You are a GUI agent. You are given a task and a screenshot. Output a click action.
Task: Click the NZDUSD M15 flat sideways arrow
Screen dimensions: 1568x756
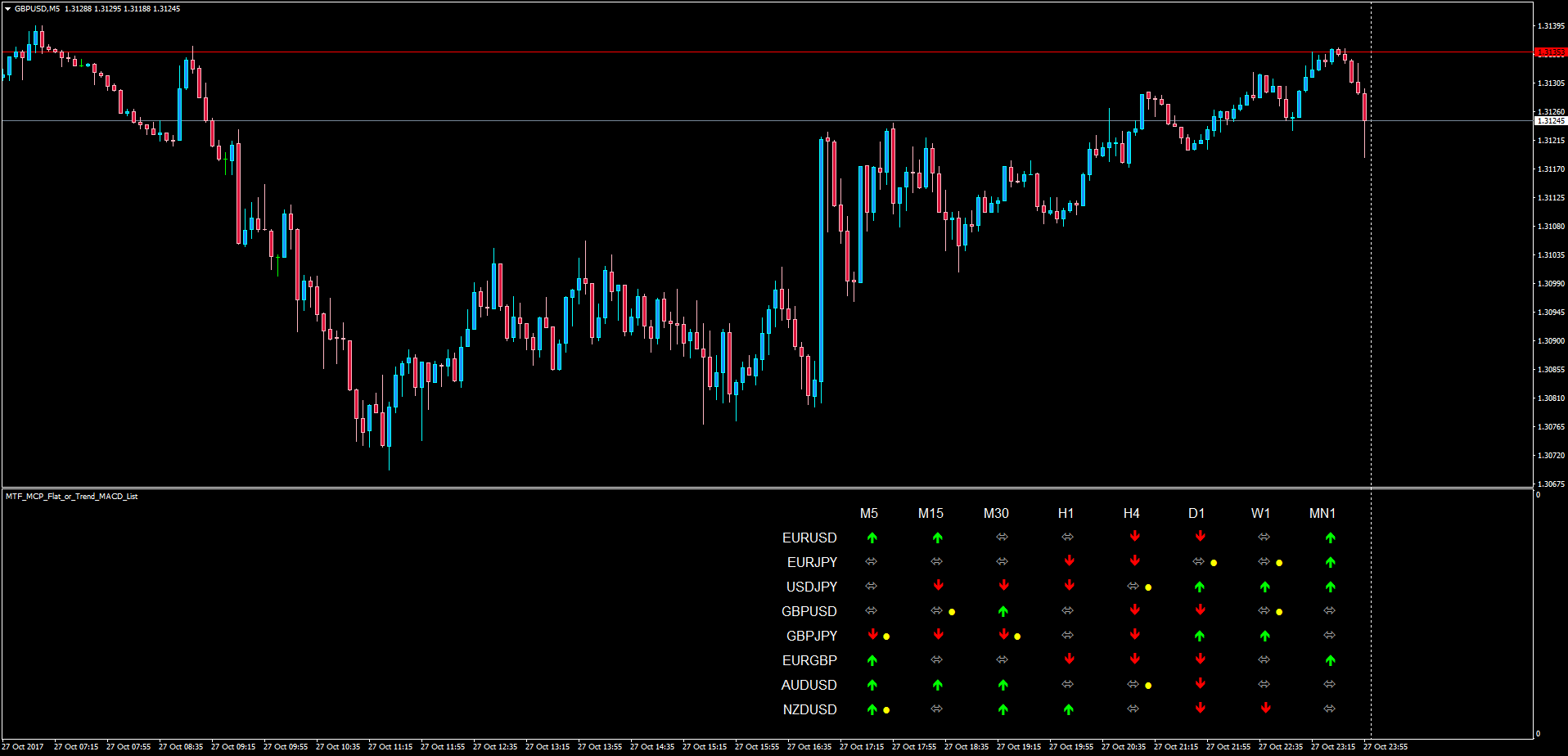tap(936, 709)
